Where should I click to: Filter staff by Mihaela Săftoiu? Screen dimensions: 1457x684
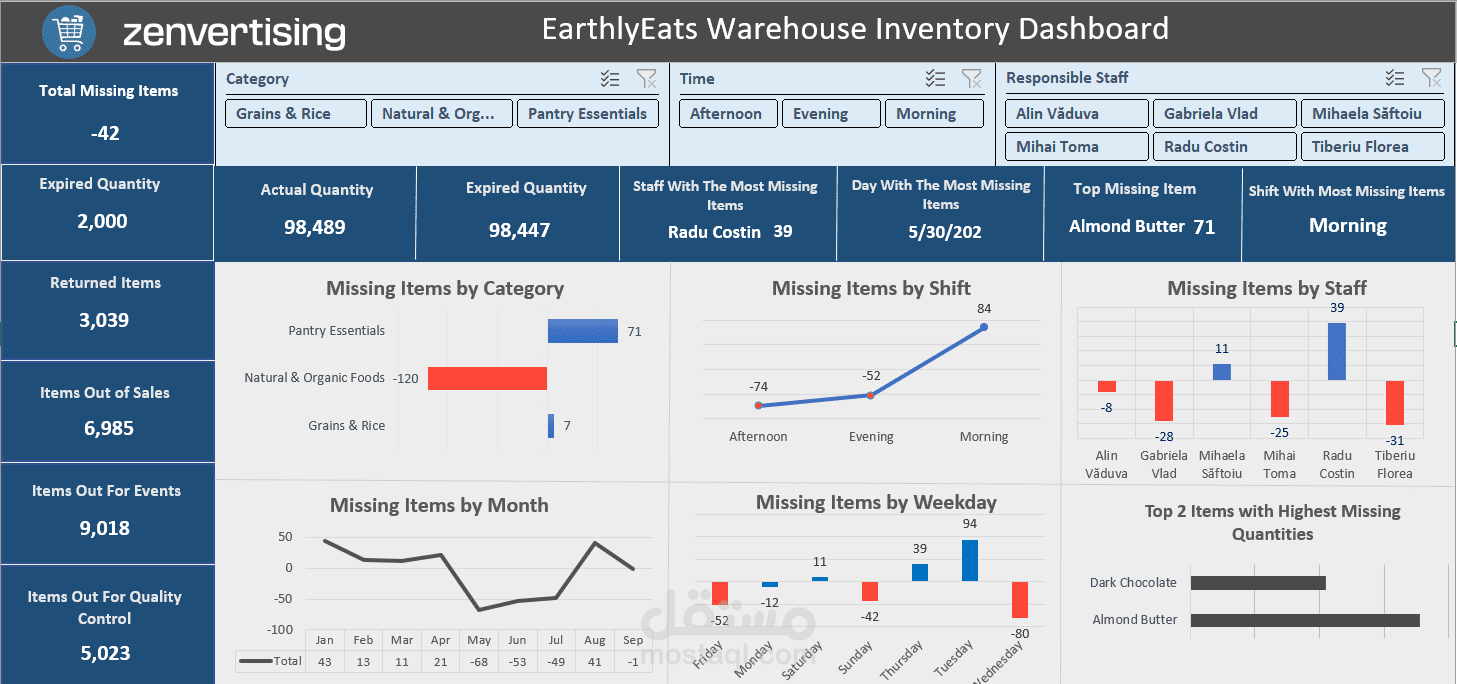1373,114
